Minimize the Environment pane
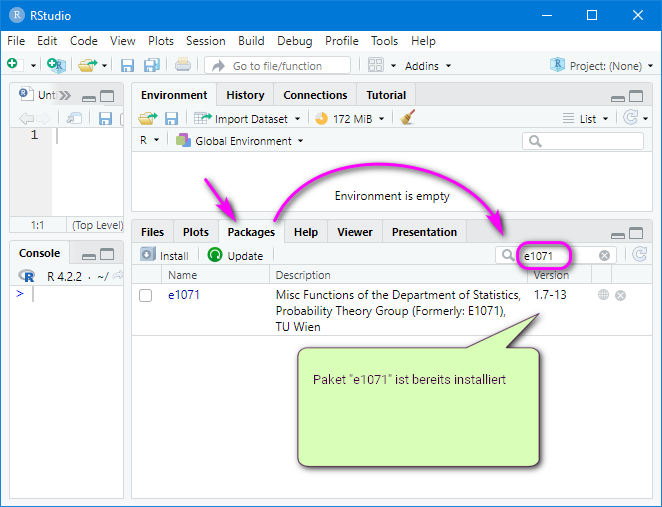Screen dimensions: 662x507 point(618,98)
